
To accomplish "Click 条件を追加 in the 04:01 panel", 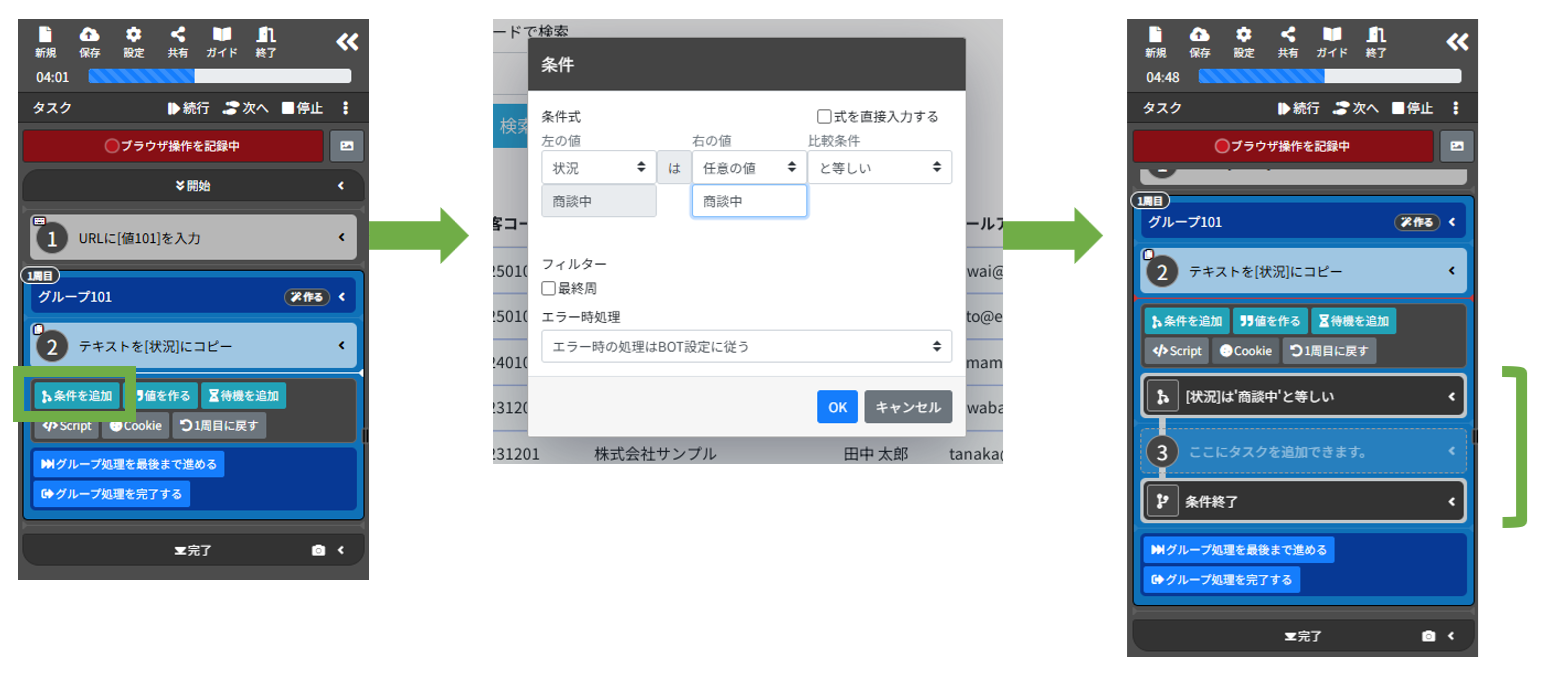I will click(x=77, y=396).
